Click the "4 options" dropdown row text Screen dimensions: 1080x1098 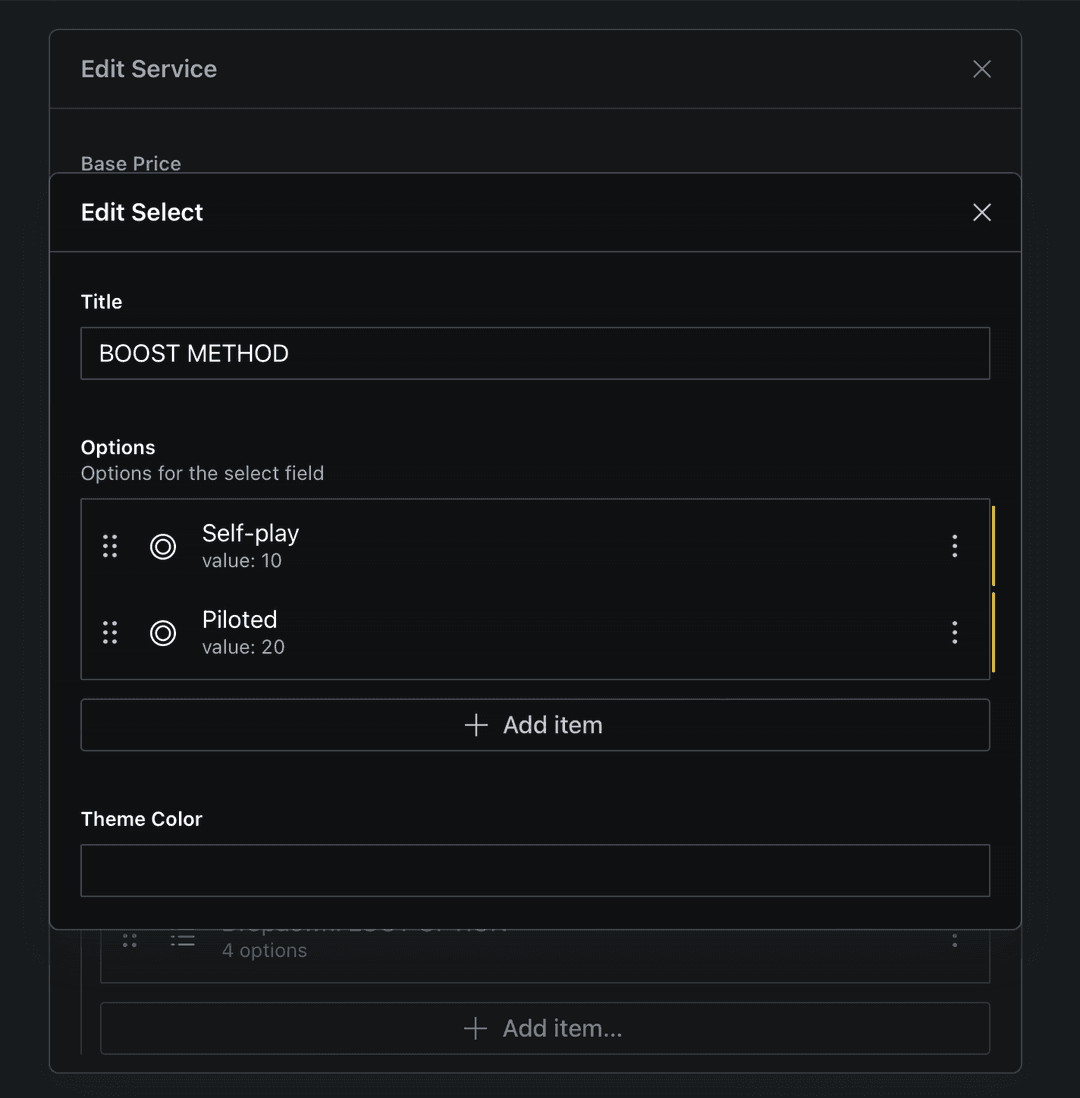click(264, 950)
